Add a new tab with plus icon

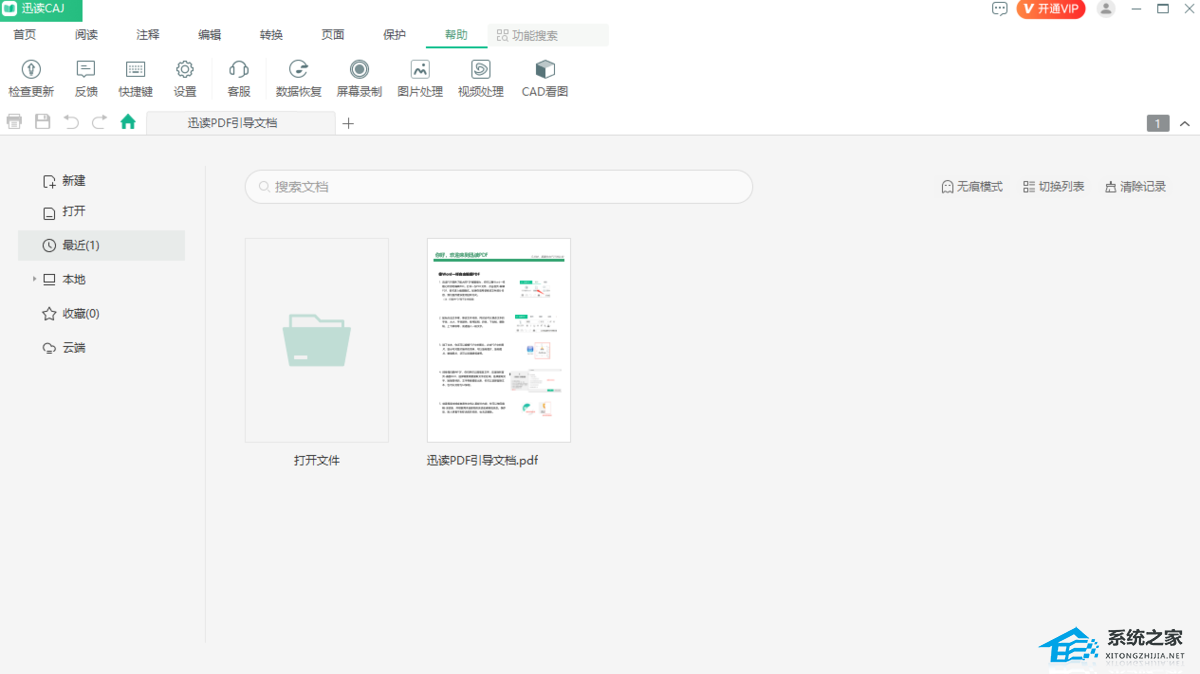(x=348, y=123)
